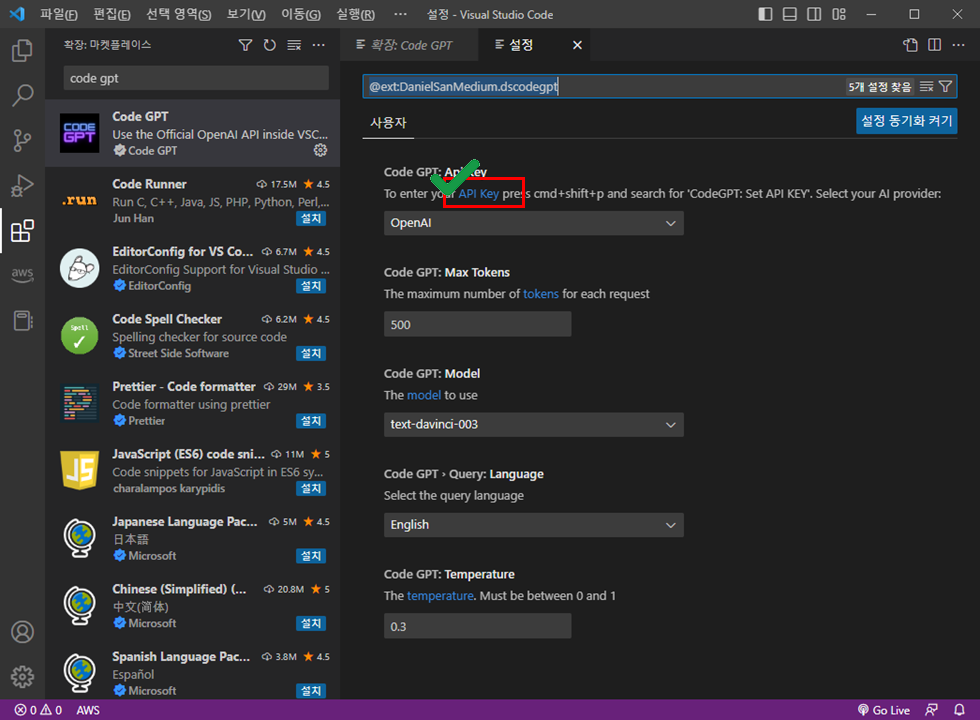Open the 선택 영역 menu
Image resolution: width=980 pixels, height=720 pixels.
(x=178, y=14)
